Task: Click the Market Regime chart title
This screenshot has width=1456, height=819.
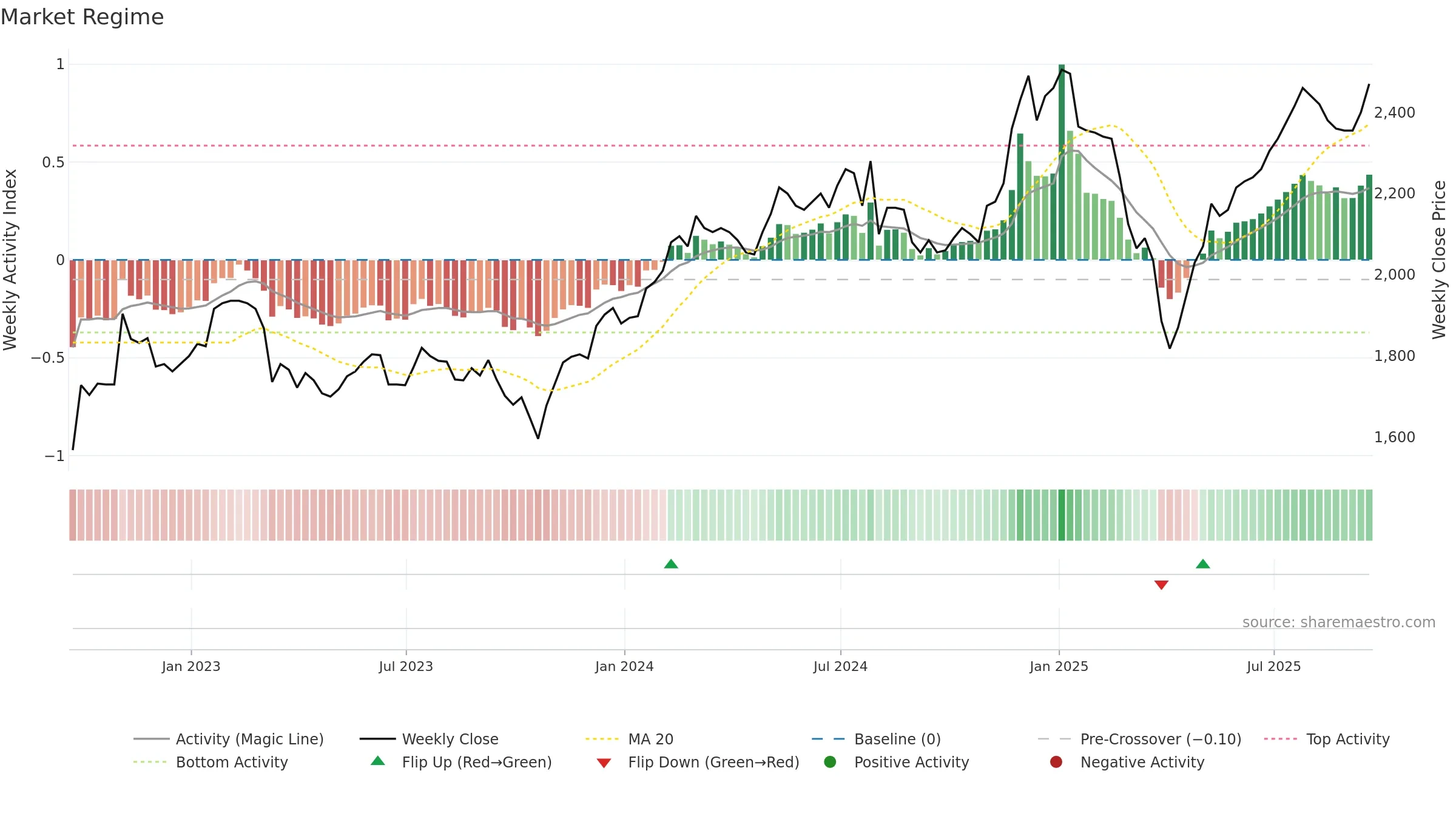Action: pyautogui.click(x=82, y=17)
